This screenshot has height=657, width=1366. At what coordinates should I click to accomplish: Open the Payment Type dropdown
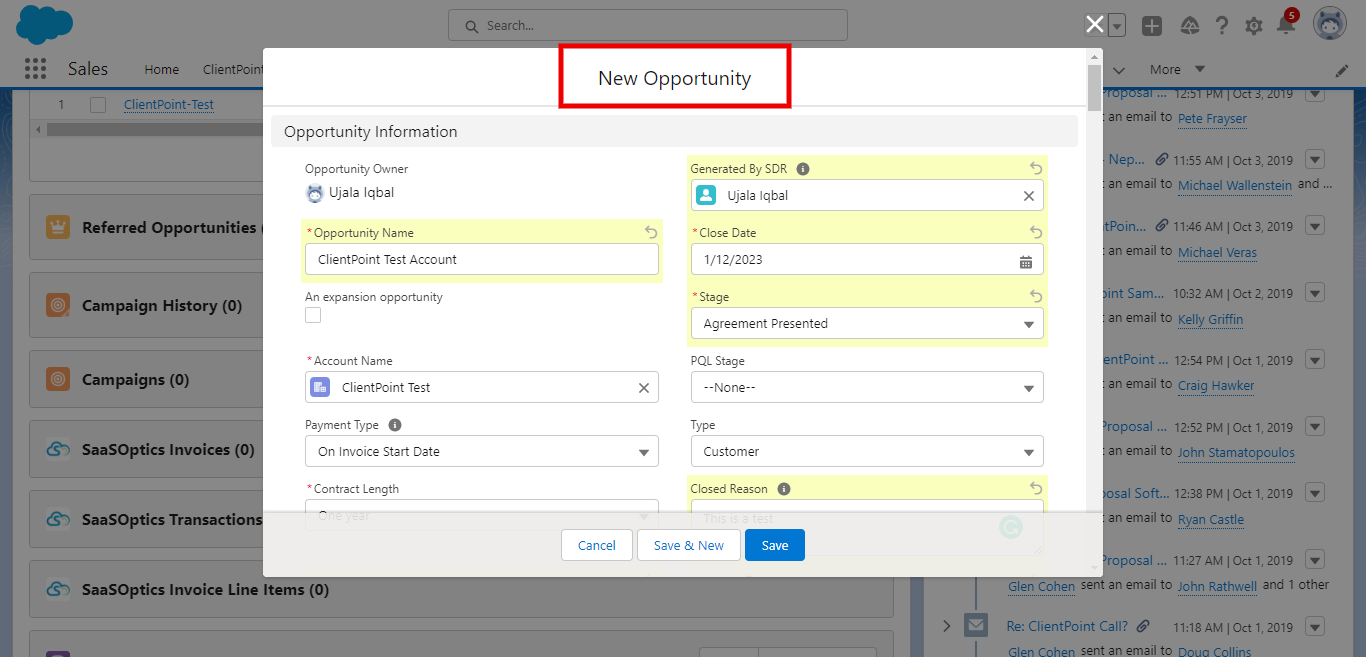tap(481, 452)
